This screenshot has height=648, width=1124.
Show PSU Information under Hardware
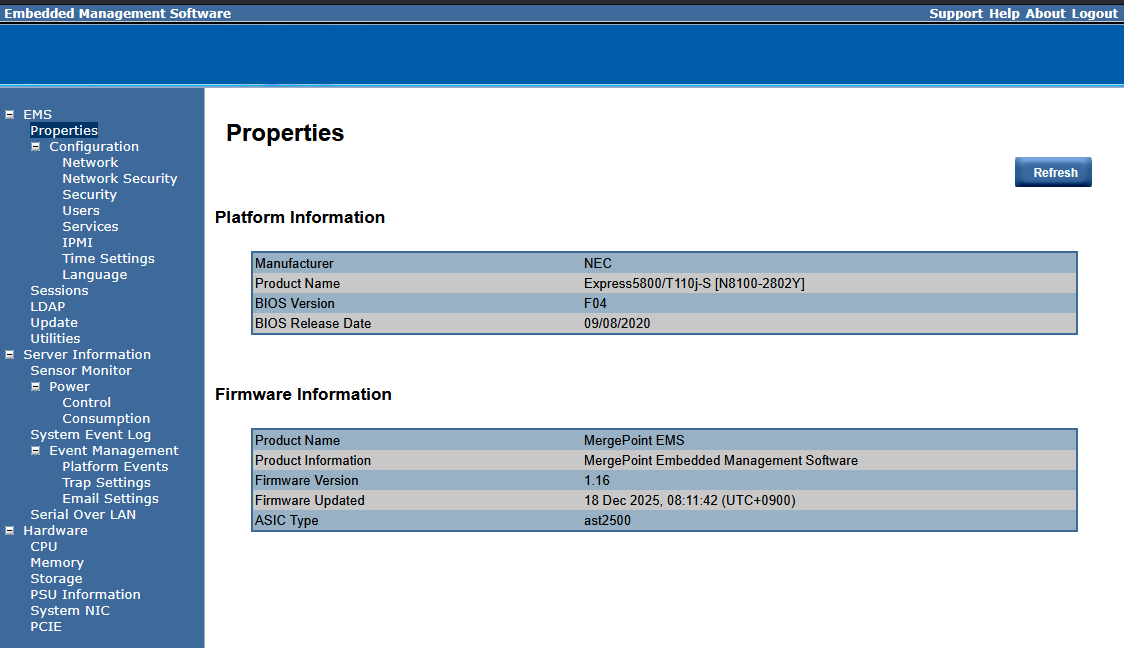coord(85,595)
